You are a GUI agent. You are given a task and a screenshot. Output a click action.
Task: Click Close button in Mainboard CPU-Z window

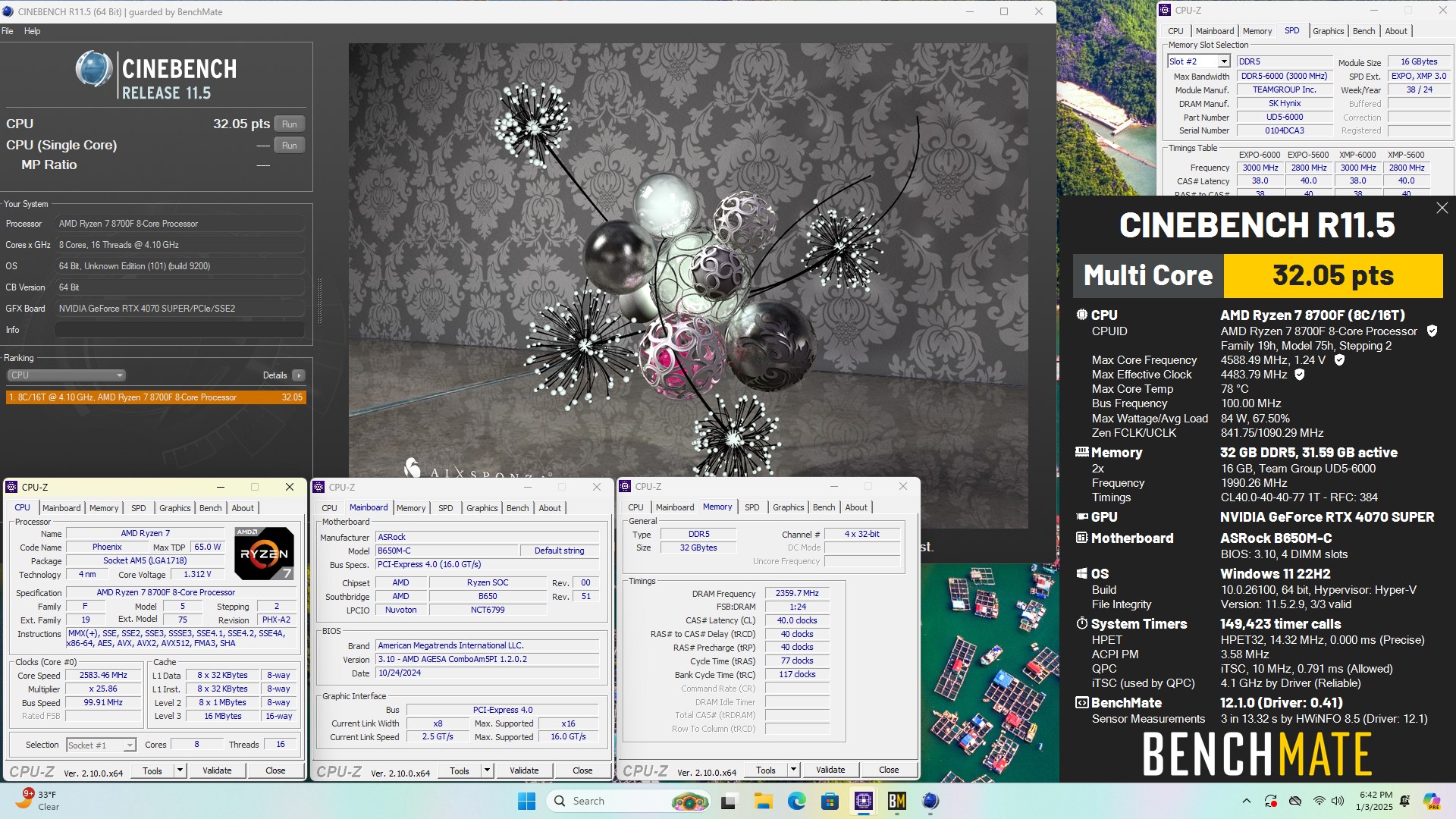pyautogui.click(x=582, y=771)
